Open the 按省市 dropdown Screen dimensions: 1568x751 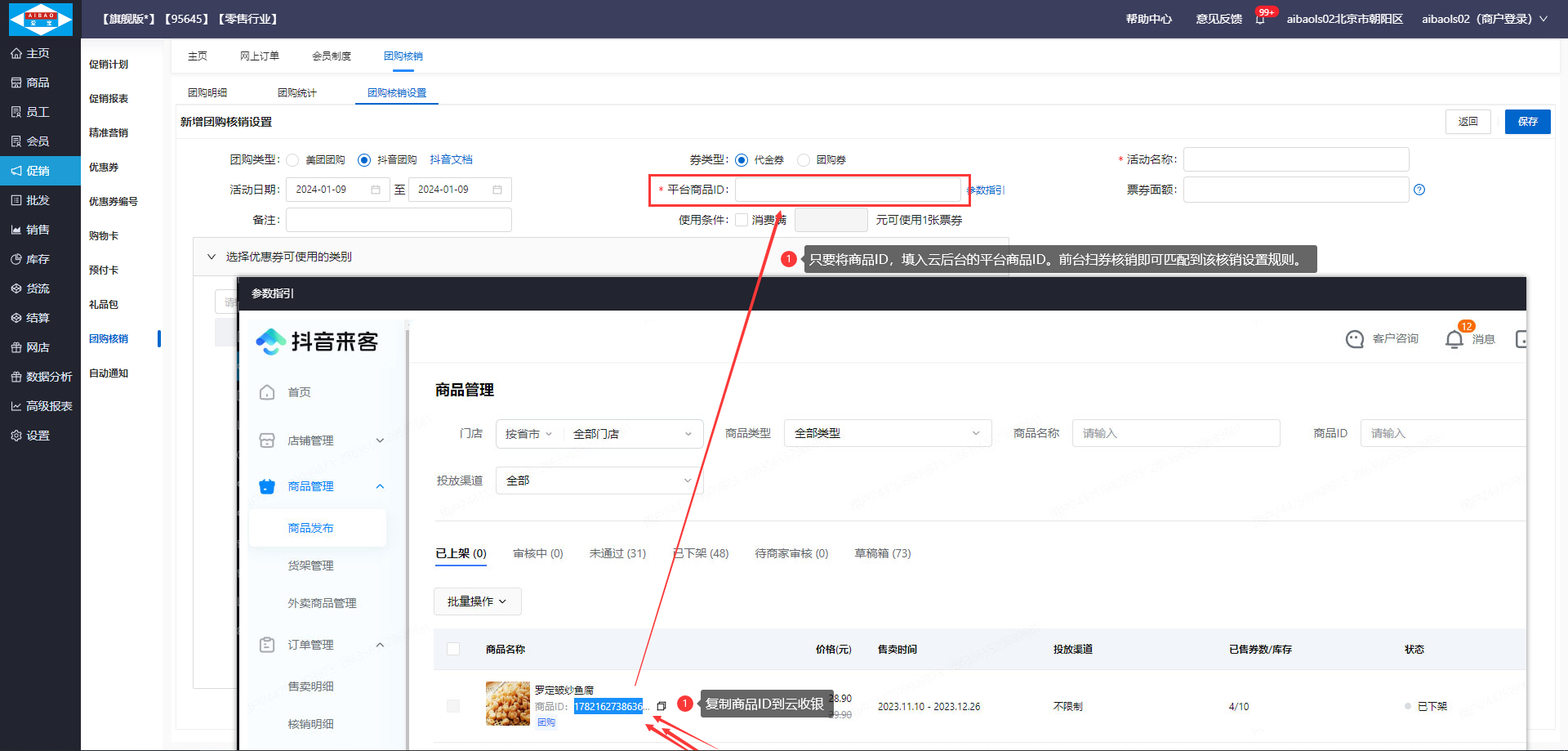528,434
